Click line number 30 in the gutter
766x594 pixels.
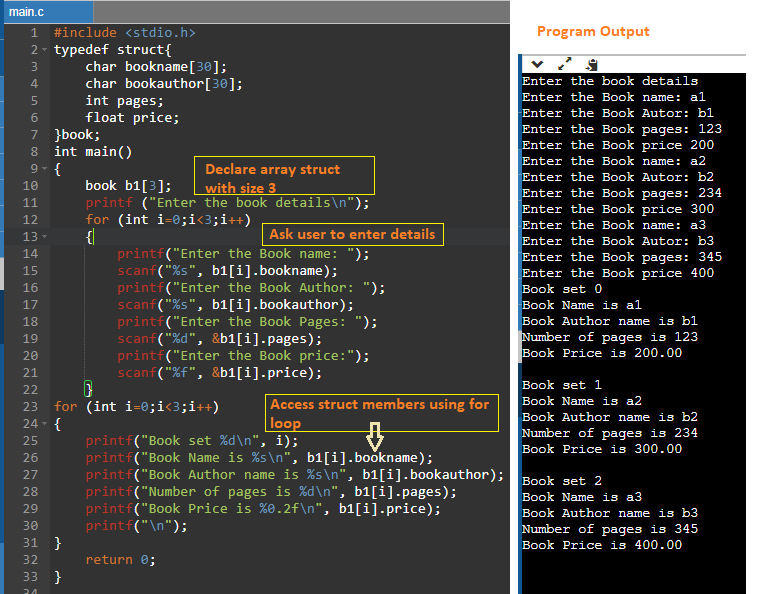[30, 526]
